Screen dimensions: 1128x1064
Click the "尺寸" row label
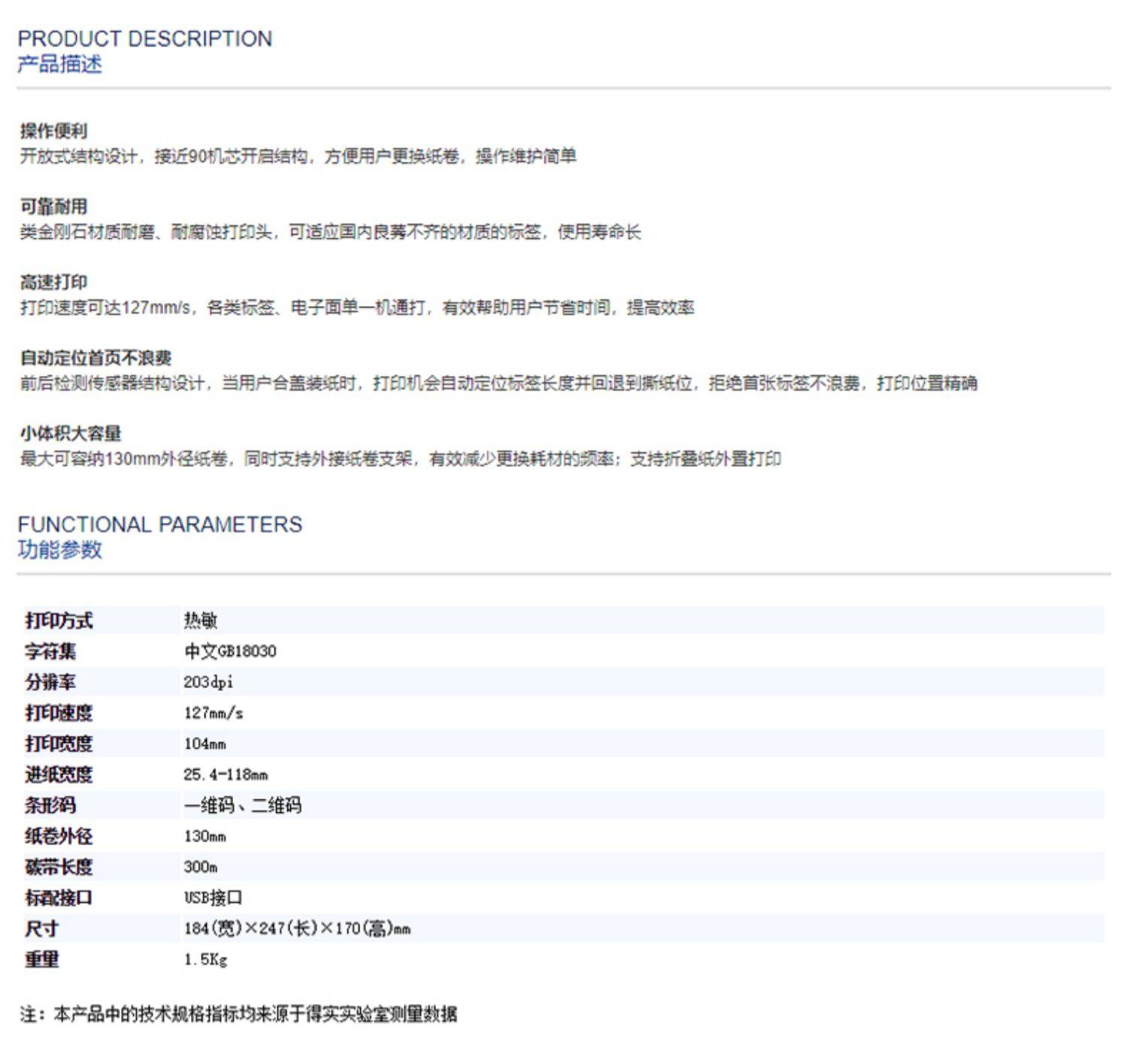[42, 929]
